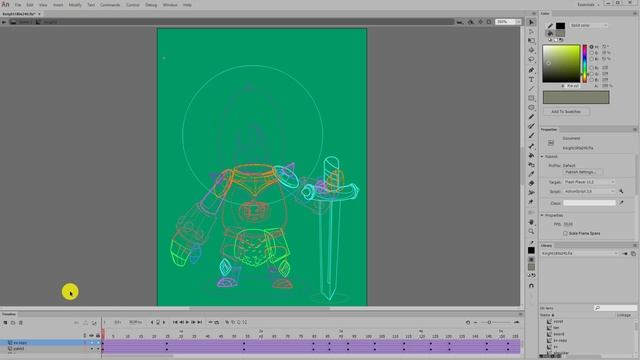Open the library document dropdown

(580, 253)
